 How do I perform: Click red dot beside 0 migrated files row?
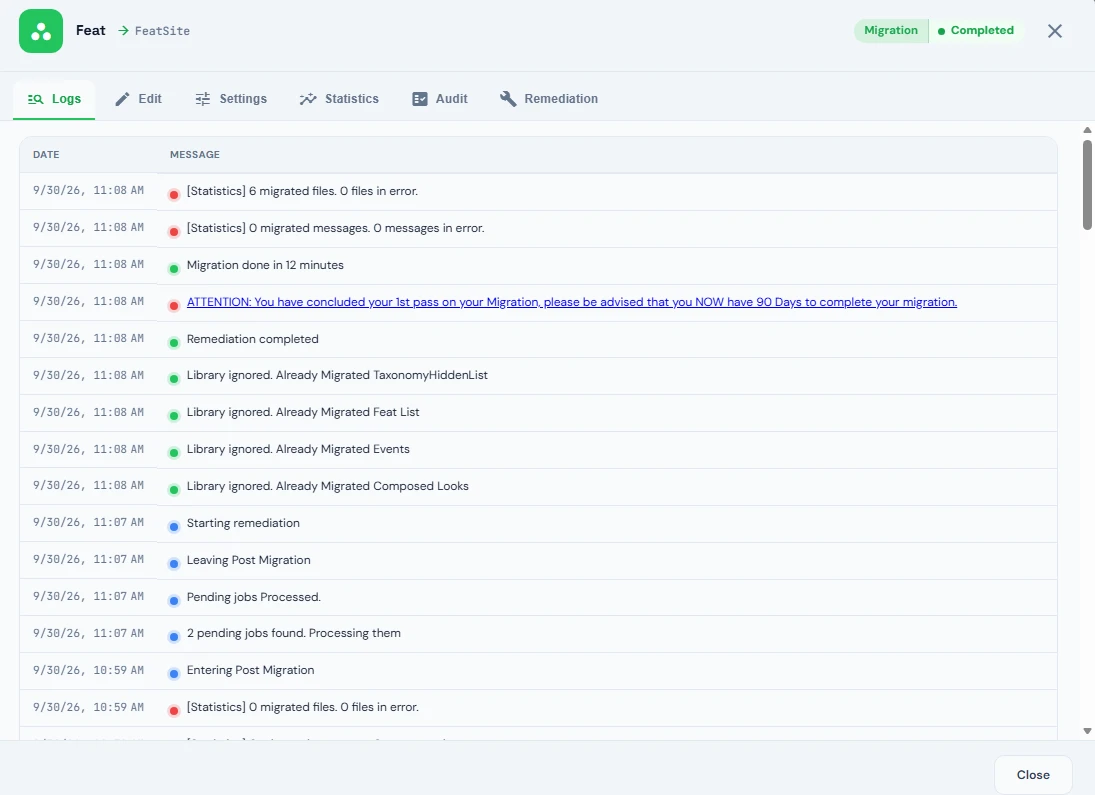174,711
